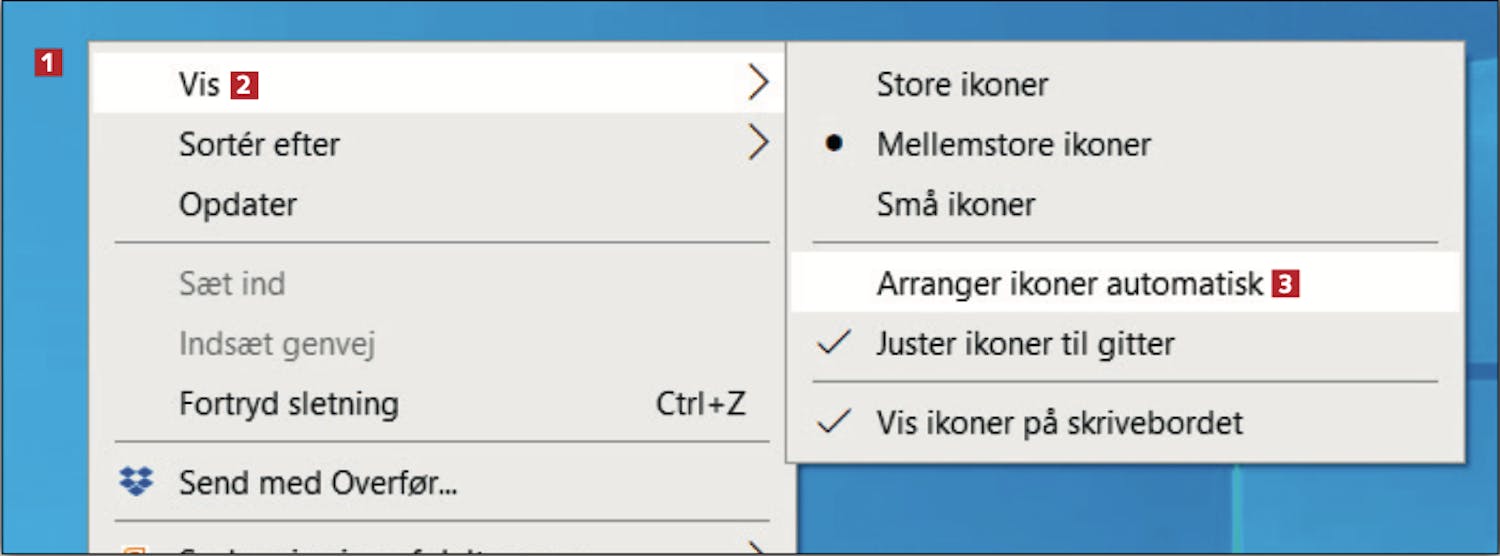Click red number 2 badge next to Vis
Image resolution: width=1500 pixels, height=556 pixels.
coord(245,85)
